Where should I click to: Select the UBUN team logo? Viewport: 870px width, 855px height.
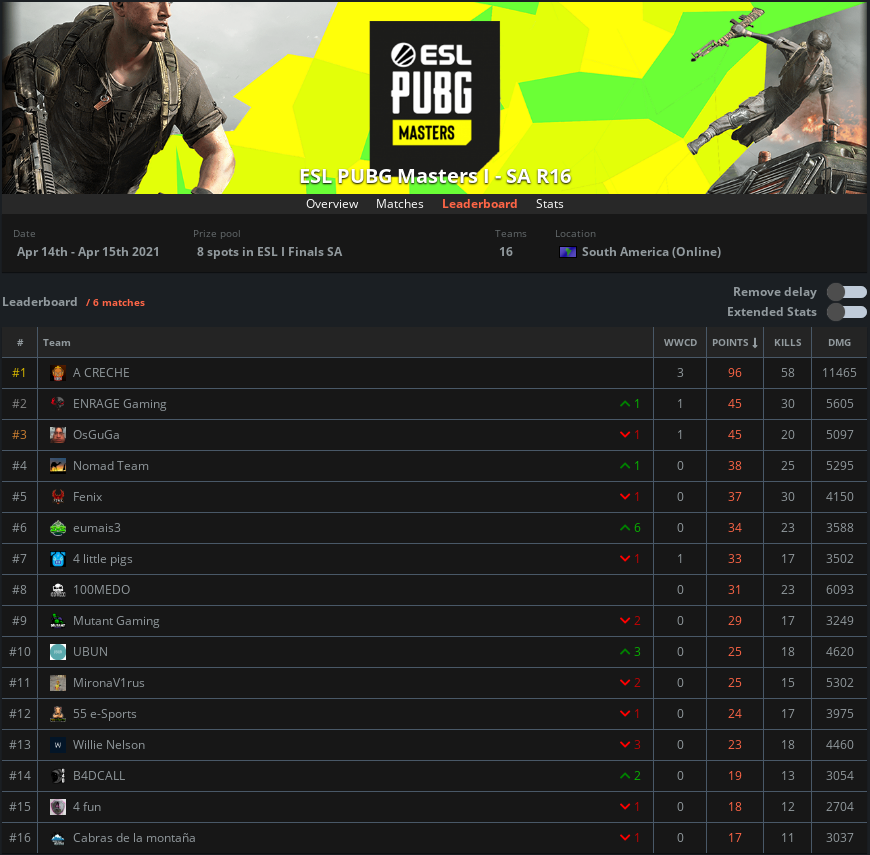(57, 651)
